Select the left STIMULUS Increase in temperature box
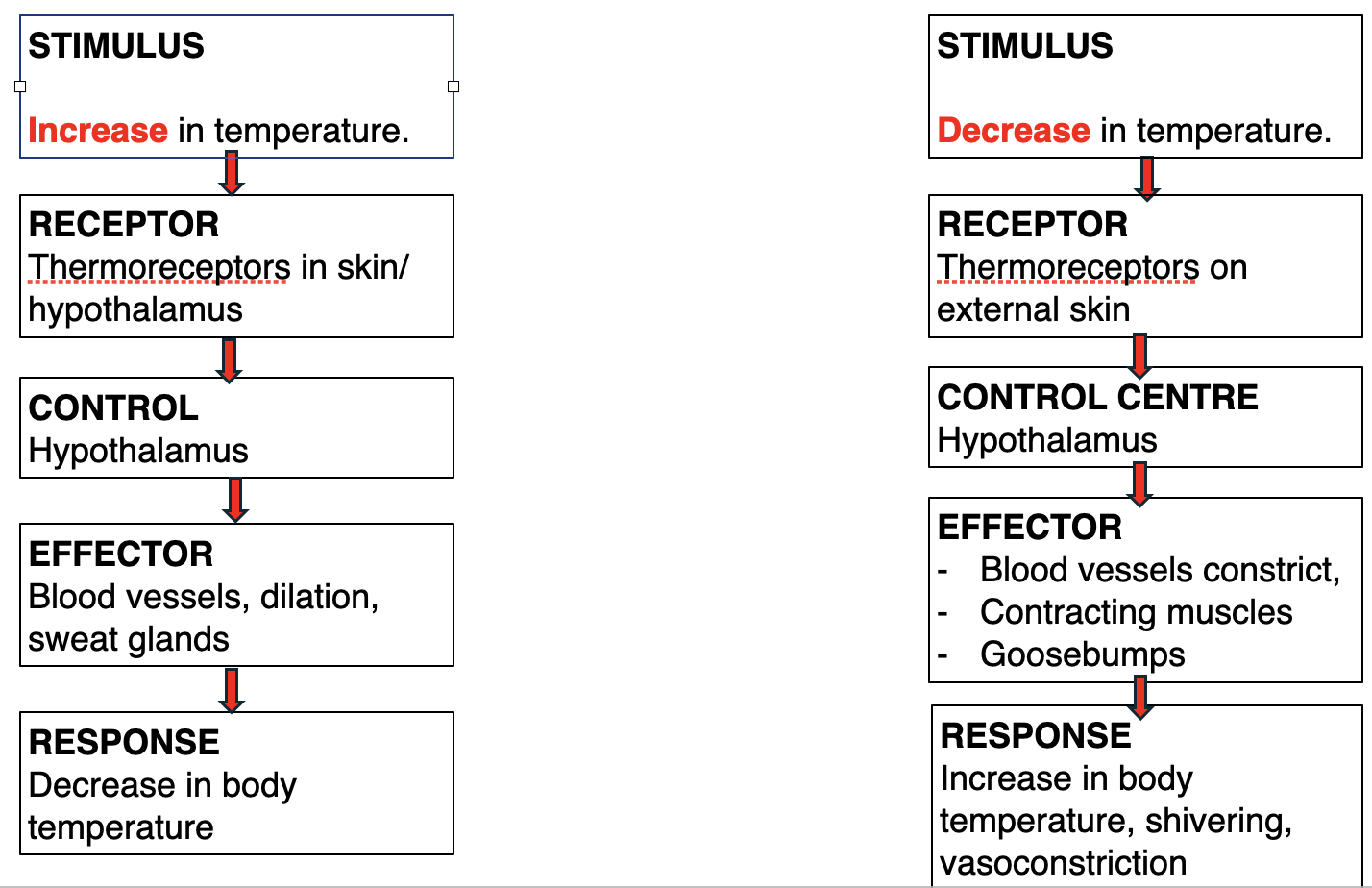This screenshot has width=1372, height=888. point(236,86)
